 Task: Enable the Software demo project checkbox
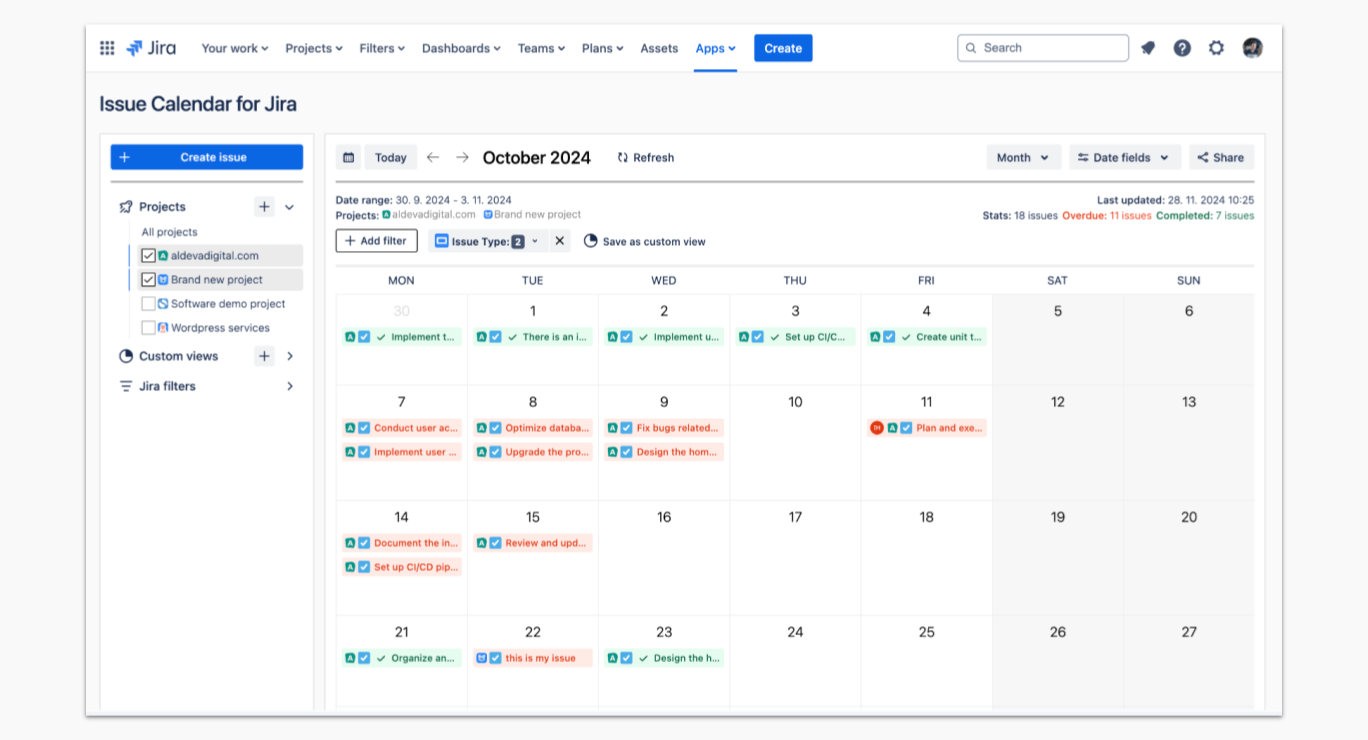click(x=148, y=304)
